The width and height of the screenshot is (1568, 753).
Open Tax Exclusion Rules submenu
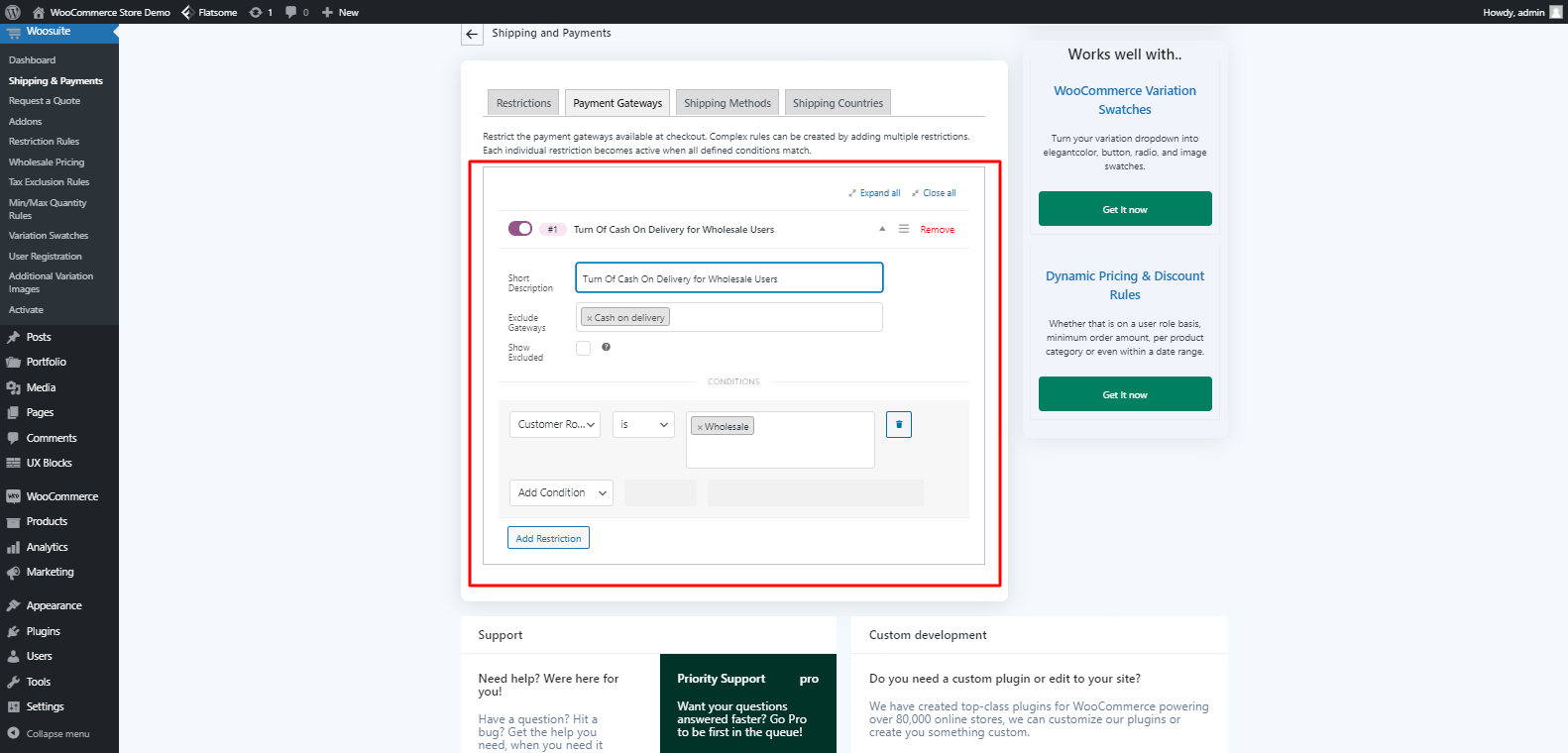click(50, 182)
